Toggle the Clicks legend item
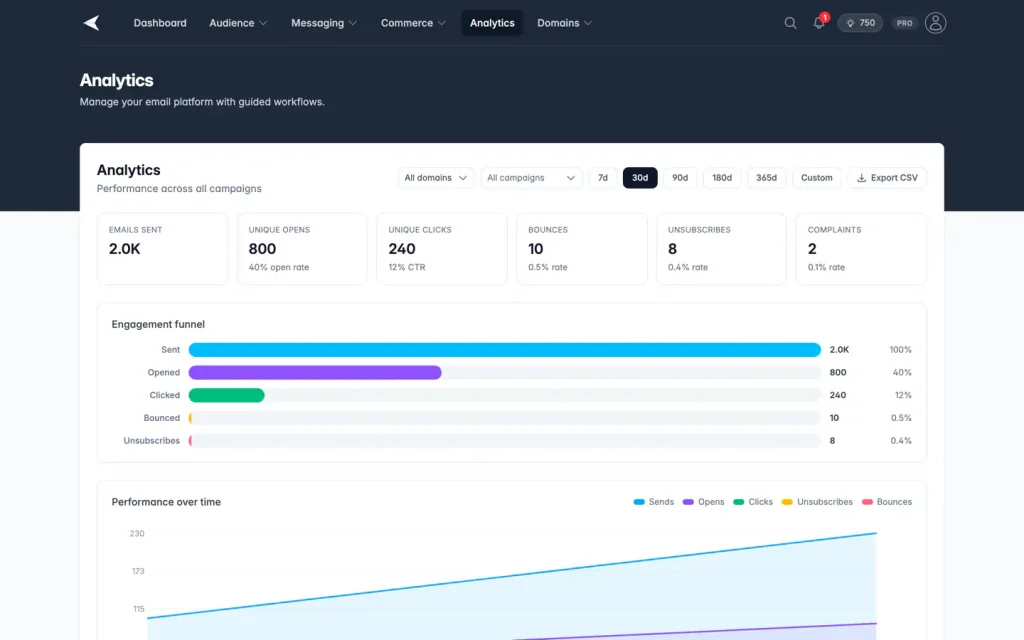The width and height of the screenshot is (1024, 640). point(753,502)
